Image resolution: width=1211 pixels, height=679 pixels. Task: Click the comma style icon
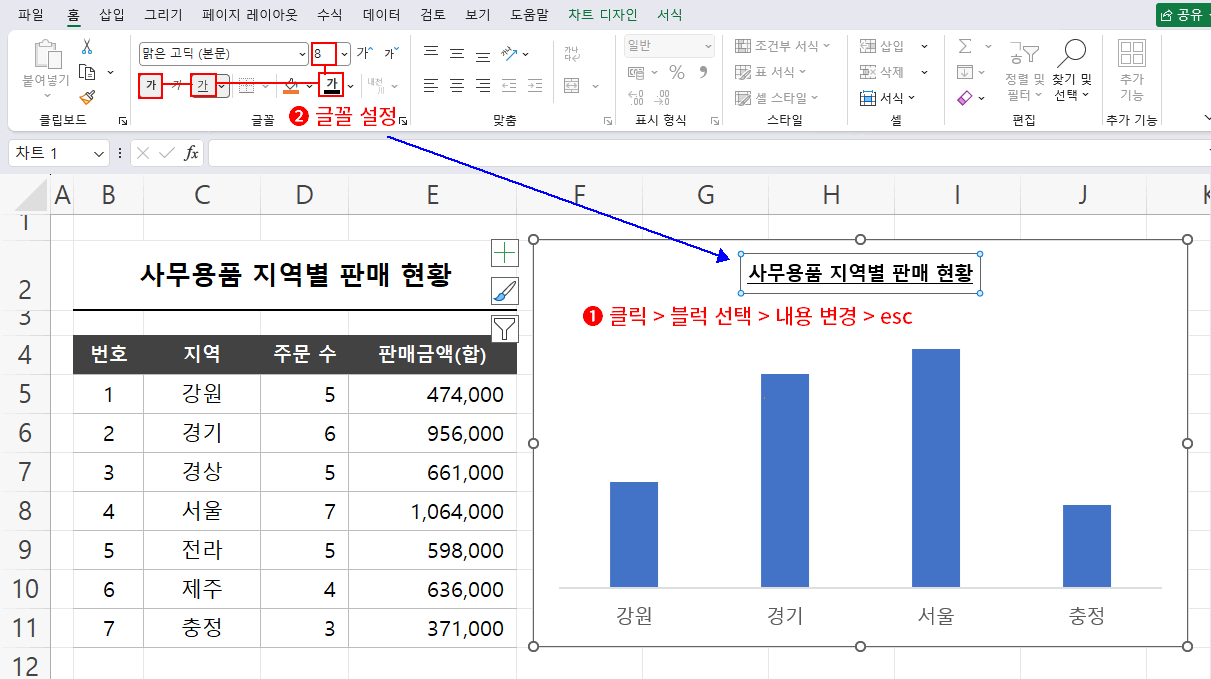[704, 72]
